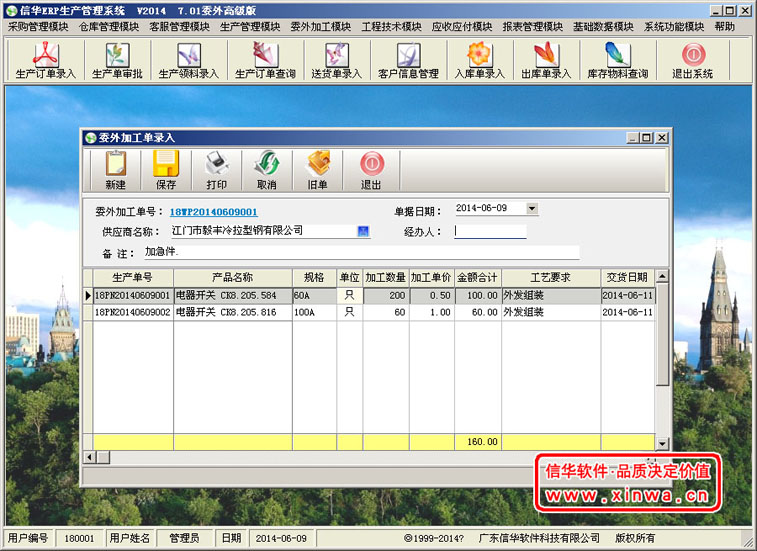Click product cell CK8.205.584

click(x=233, y=296)
